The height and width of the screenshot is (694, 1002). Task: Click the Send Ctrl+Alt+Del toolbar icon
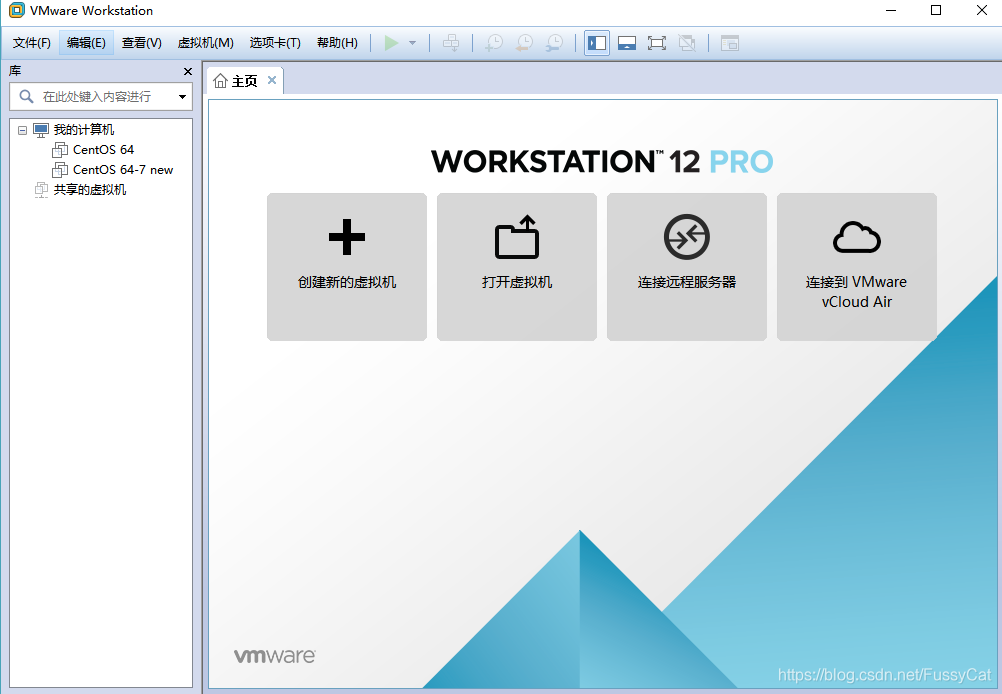451,43
